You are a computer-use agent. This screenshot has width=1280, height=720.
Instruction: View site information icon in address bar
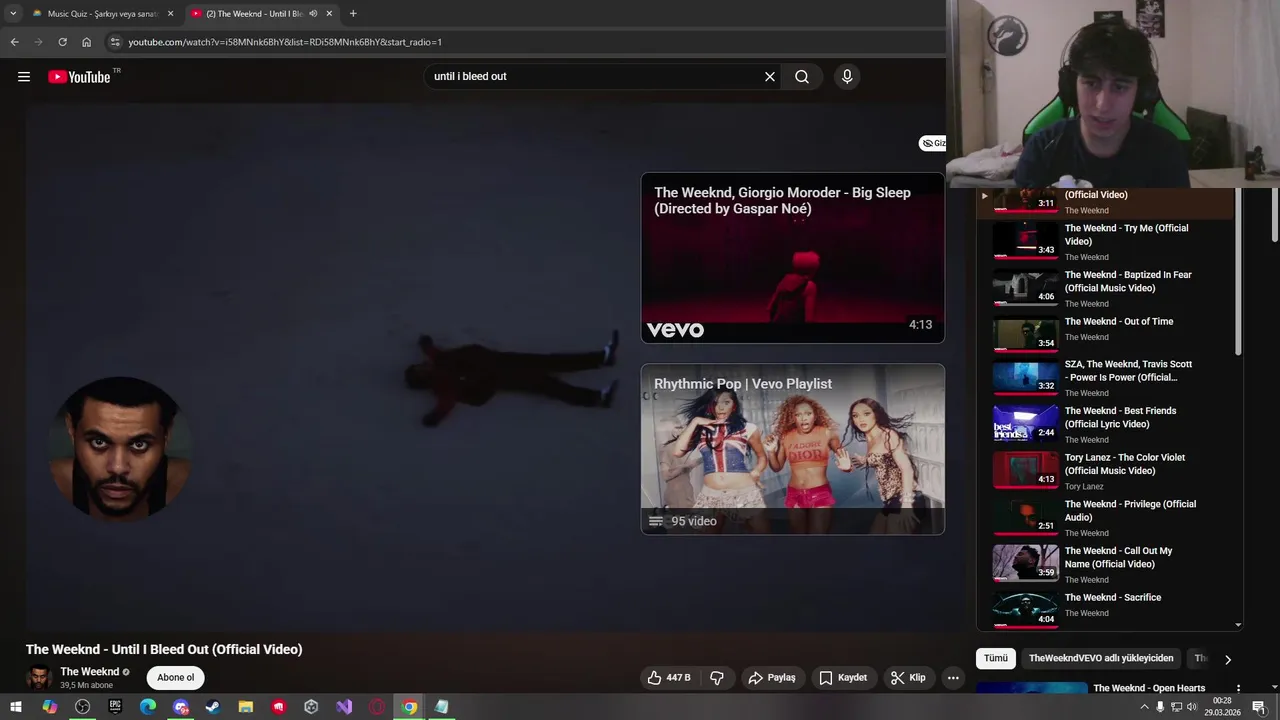pyautogui.click(x=115, y=42)
